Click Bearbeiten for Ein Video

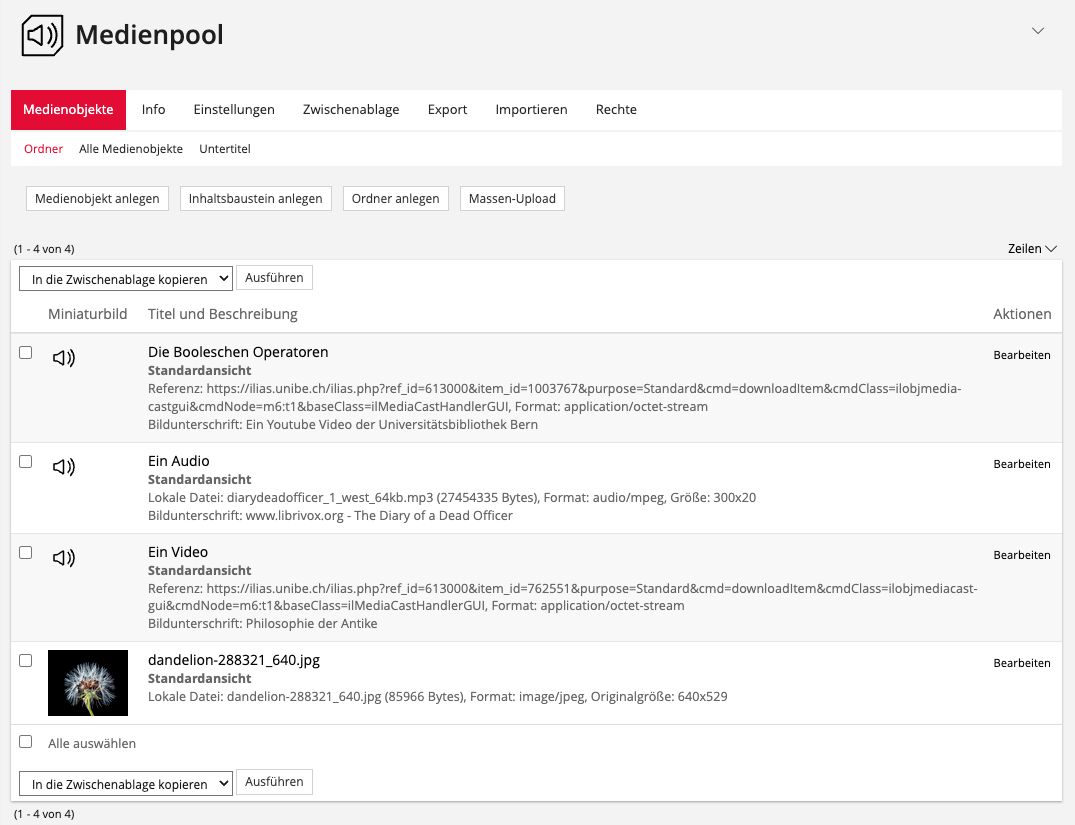point(1021,555)
